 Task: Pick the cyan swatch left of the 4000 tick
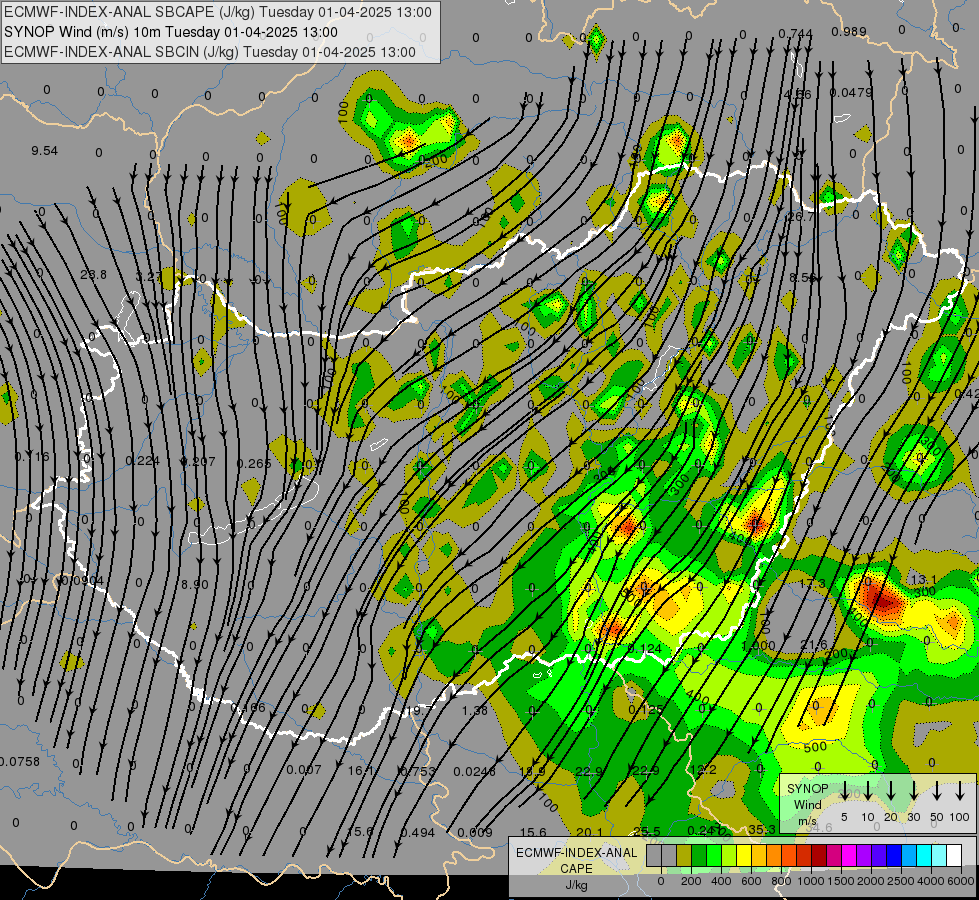pos(924,856)
